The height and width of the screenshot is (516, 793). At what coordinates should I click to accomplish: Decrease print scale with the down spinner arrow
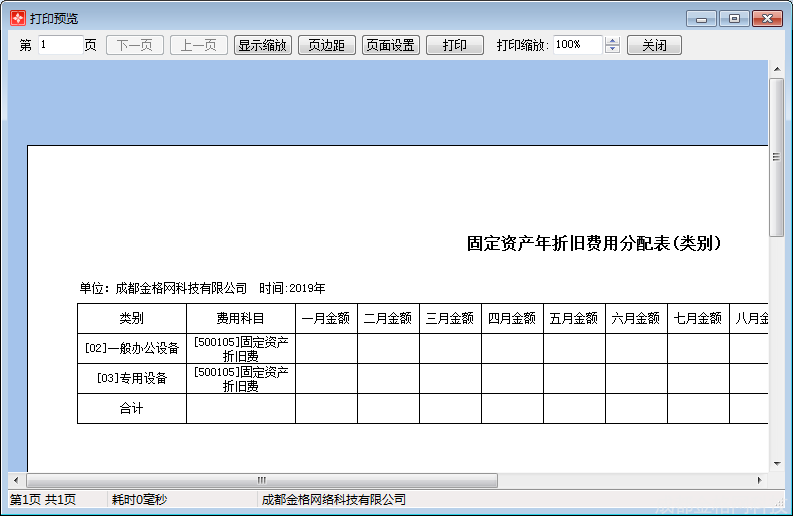pyautogui.click(x=613, y=50)
